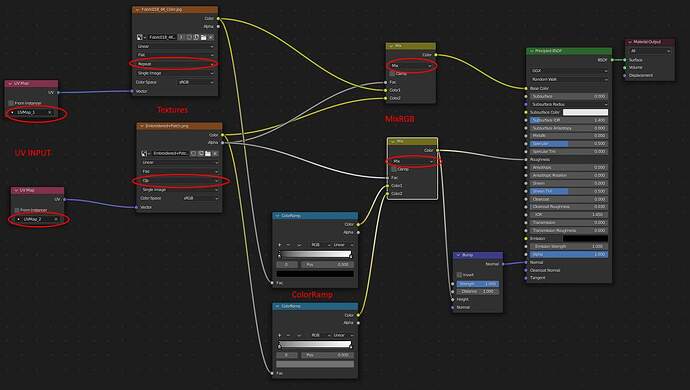This screenshot has height=390, width=690.
Task: Click Distance value field on Bump node
Action: coord(477,291)
